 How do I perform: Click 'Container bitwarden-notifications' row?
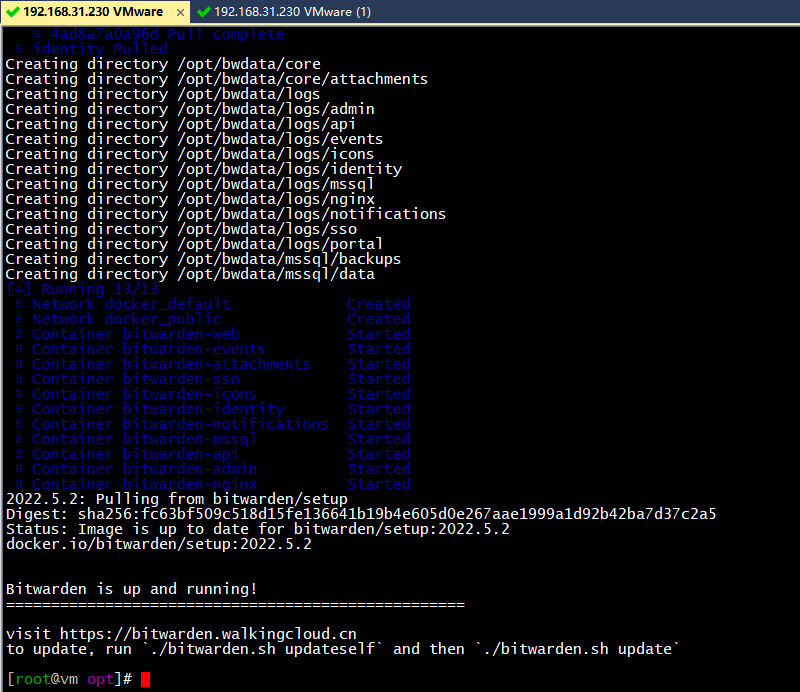pos(213,424)
